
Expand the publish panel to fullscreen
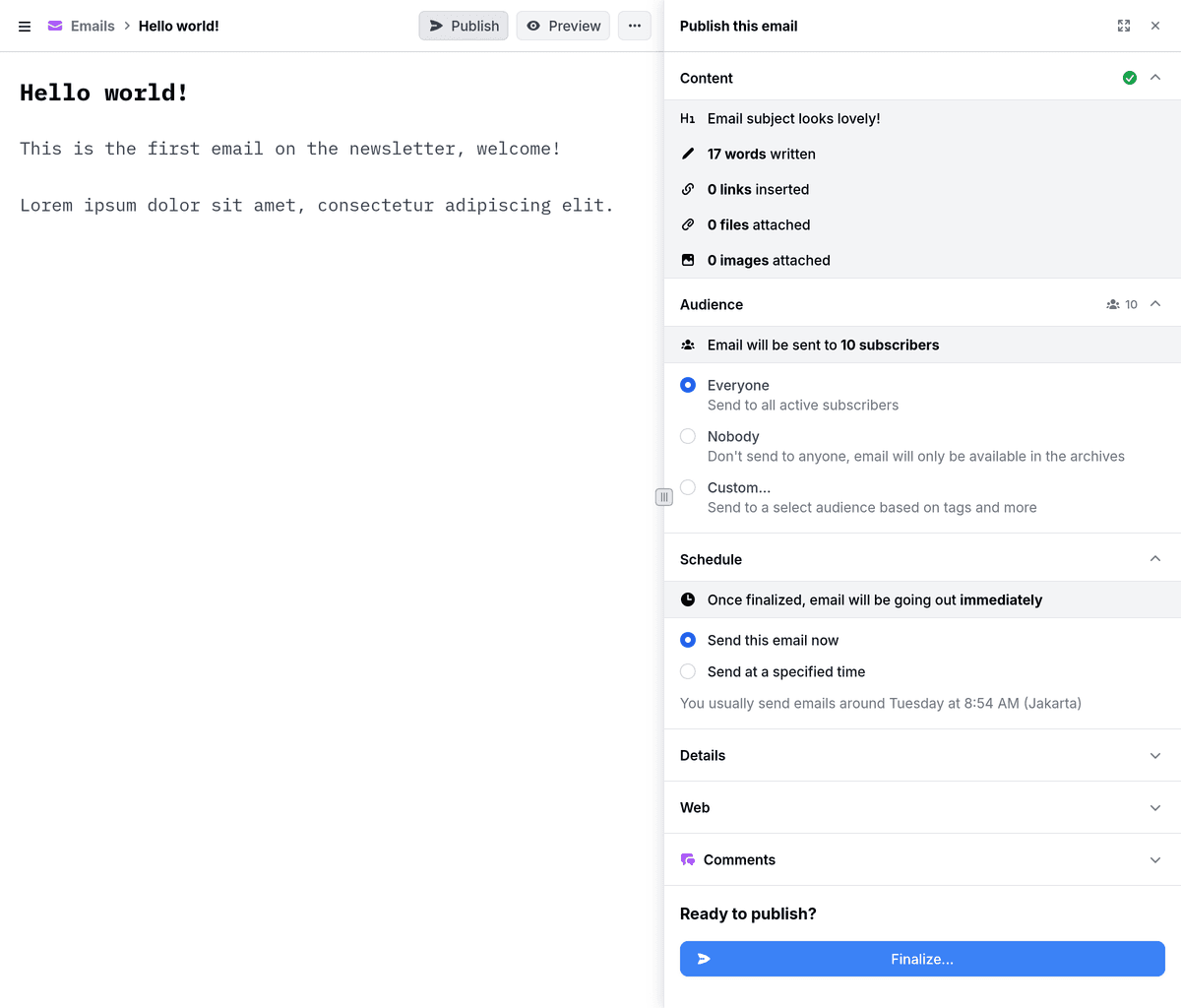coord(1123,26)
